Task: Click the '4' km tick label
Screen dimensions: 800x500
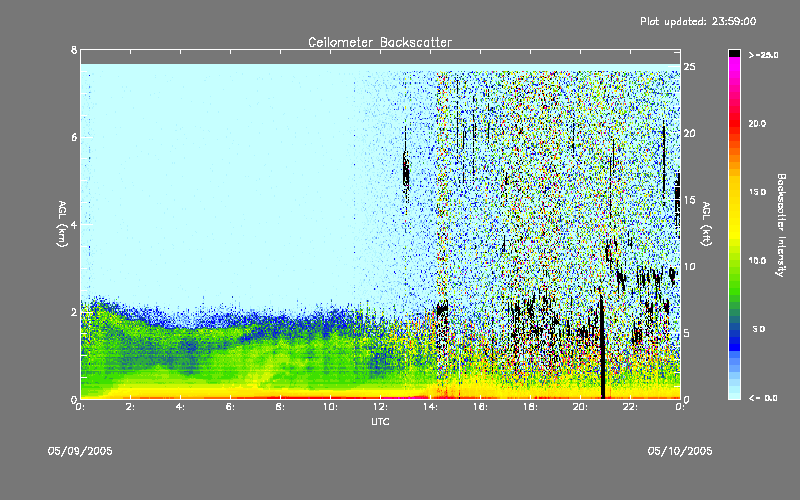Action: (x=74, y=224)
